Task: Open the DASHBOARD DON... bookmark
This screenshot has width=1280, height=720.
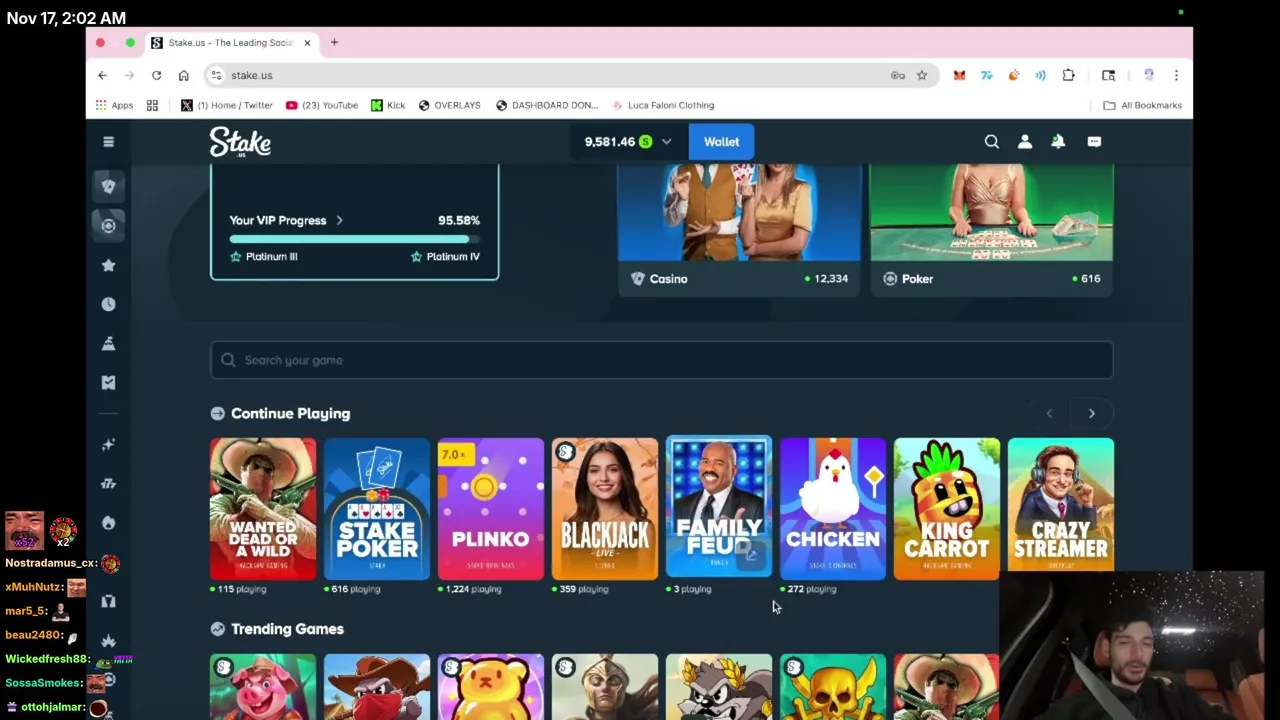Action: 547,105
